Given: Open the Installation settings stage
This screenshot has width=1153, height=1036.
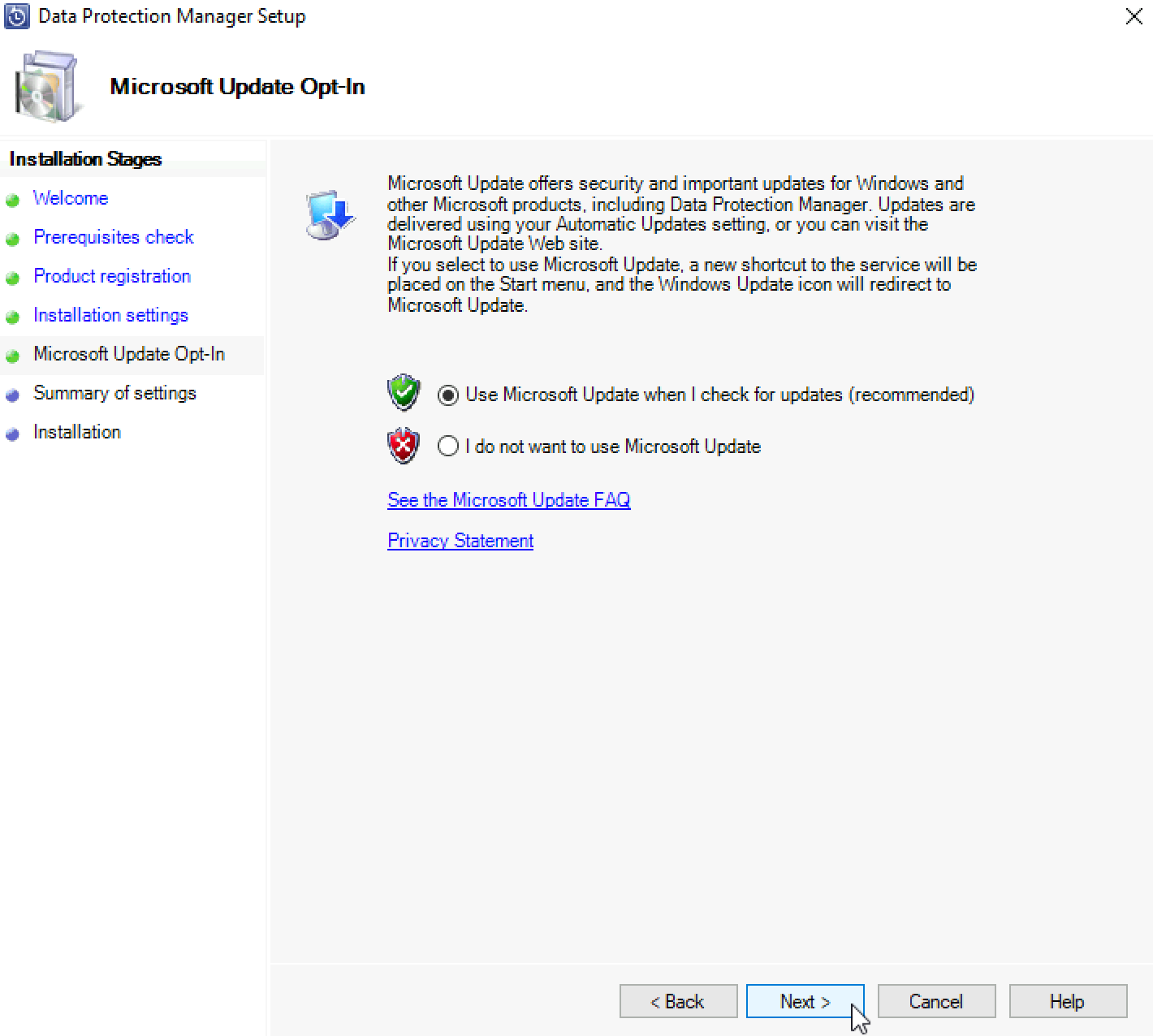Looking at the screenshot, I should (x=110, y=315).
